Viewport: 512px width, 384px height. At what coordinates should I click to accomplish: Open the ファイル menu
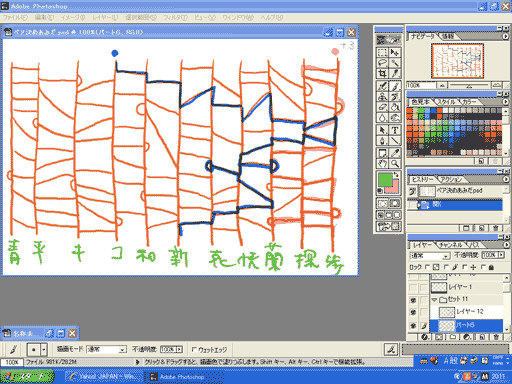tap(15, 17)
